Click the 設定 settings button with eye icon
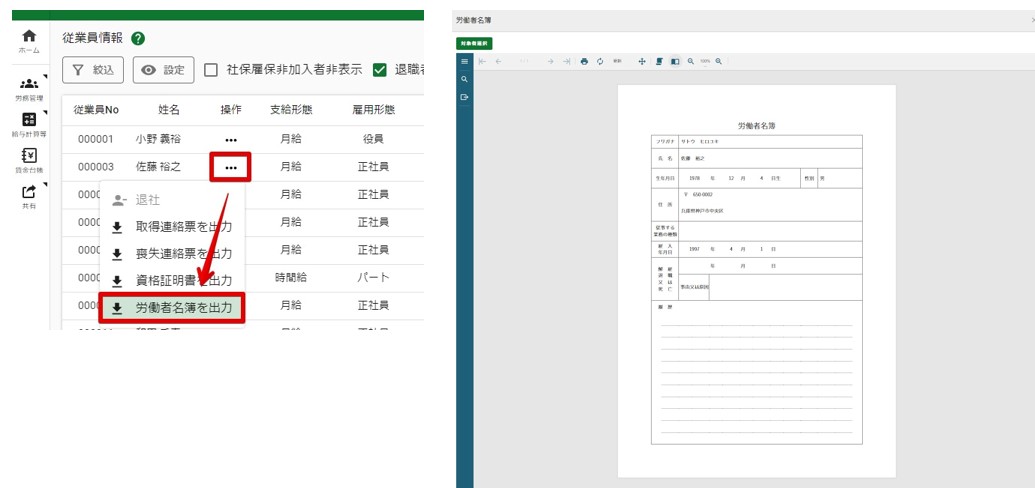Image resolution: width=1035 pixels, height=488 pixels. [164, 70]
